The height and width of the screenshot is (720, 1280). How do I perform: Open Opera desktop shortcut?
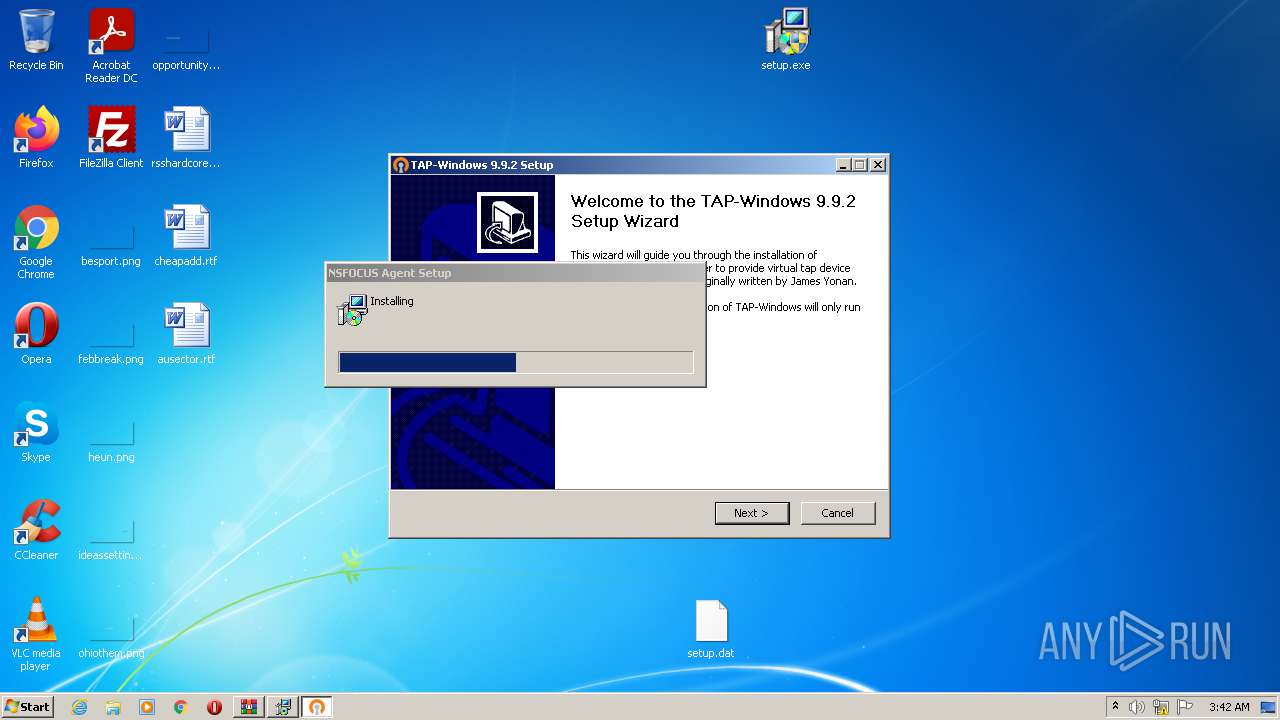click(36, 334)
